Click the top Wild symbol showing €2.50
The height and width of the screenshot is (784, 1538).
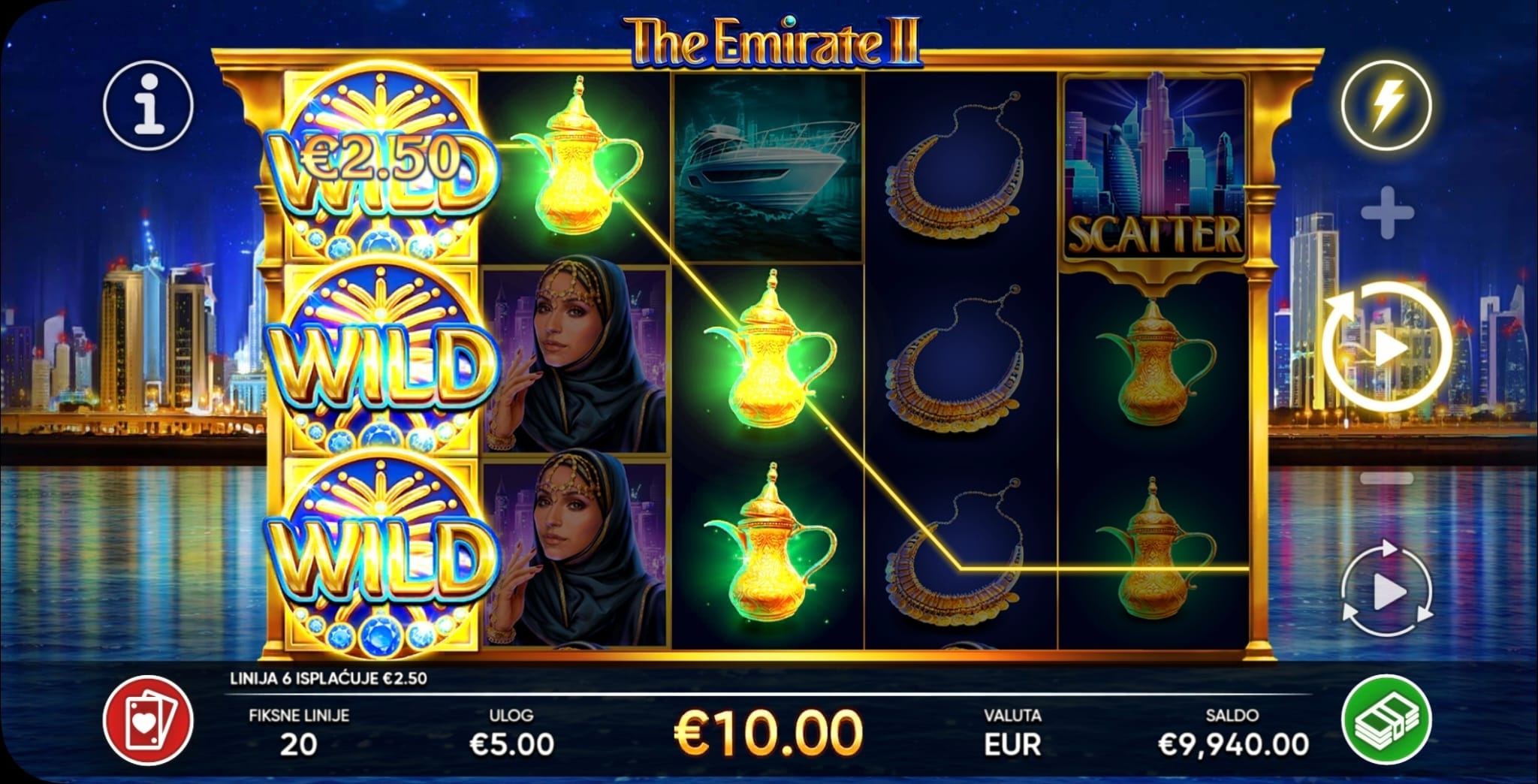(381, 169)
